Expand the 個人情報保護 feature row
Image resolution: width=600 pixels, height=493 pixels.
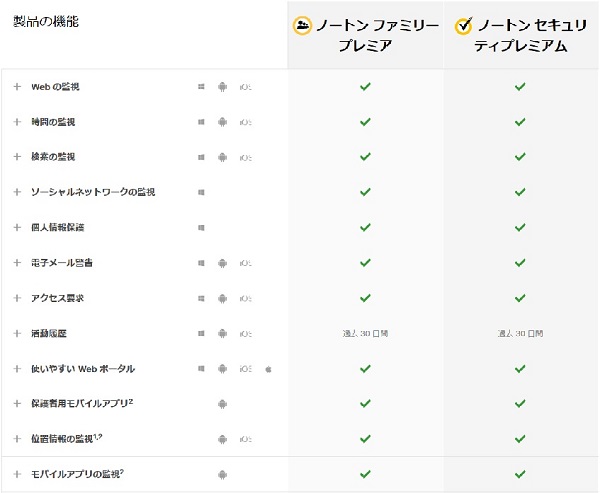click(x=17, y=227)
